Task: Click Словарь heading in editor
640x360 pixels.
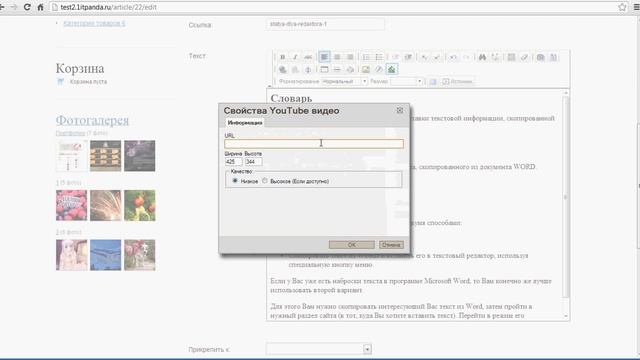Action: point(291,98)
